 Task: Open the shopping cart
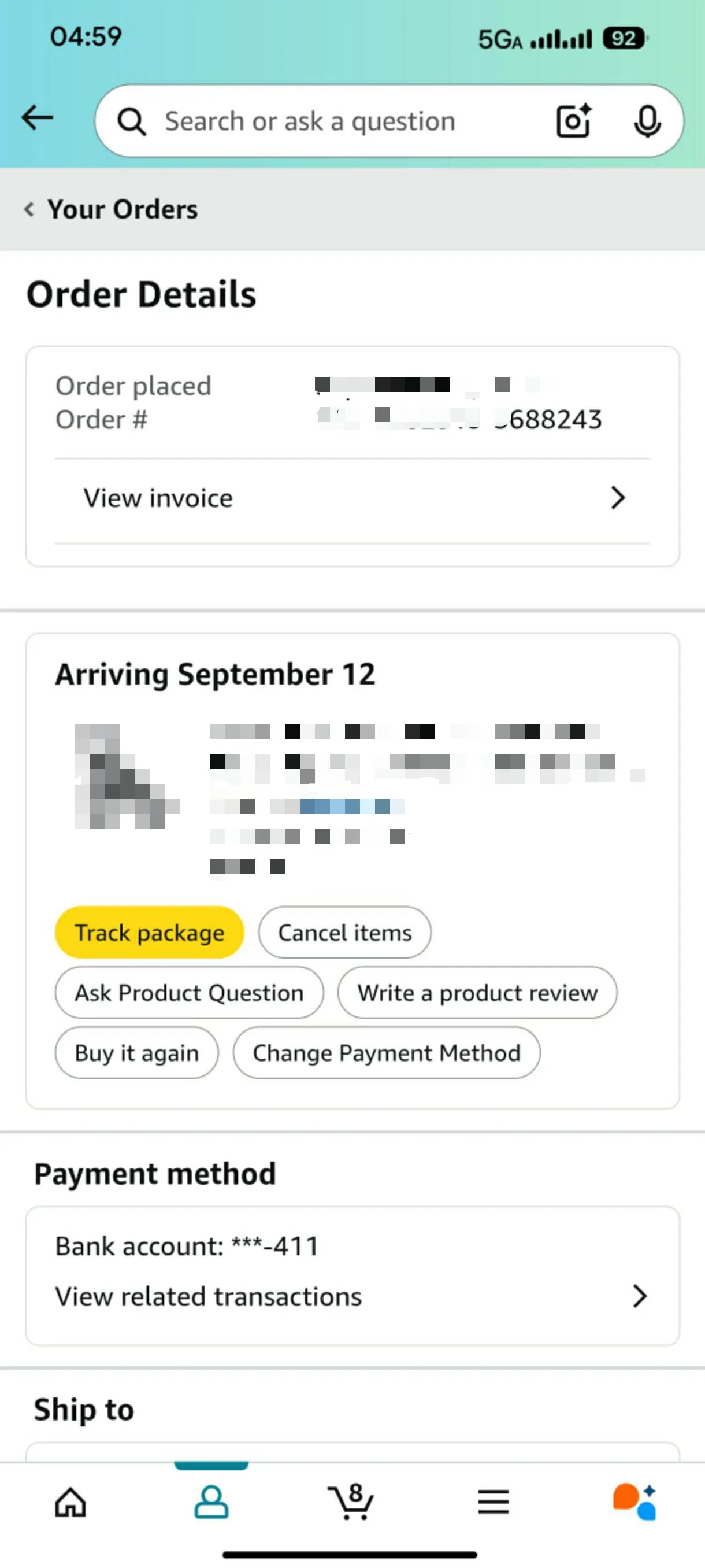point(351,1502)
